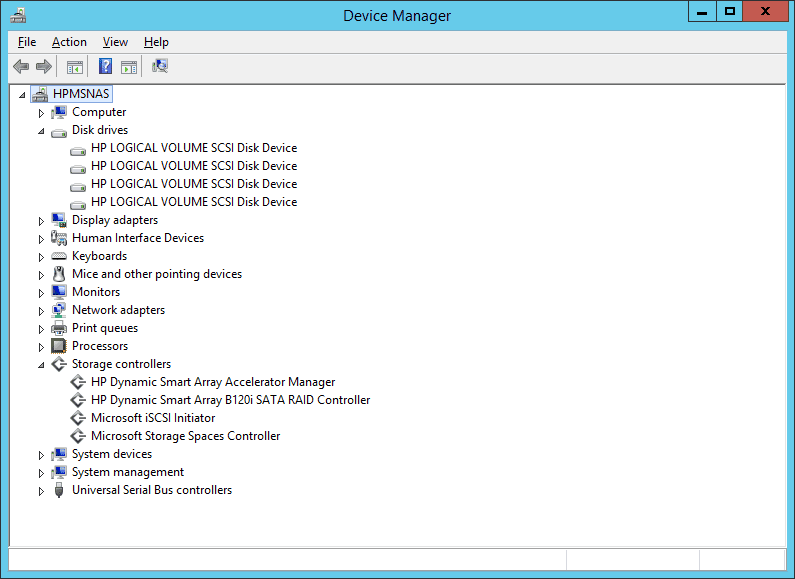Screen dimensions: 795x579
Task: Expand the System management node
Action: (x=41, y=473)
